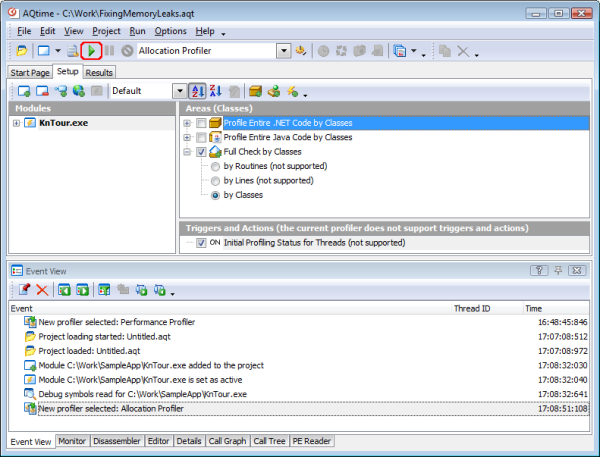Click the configure current profiler icon
Viewport: 600px width, 457px height.
tap(301, 51)
